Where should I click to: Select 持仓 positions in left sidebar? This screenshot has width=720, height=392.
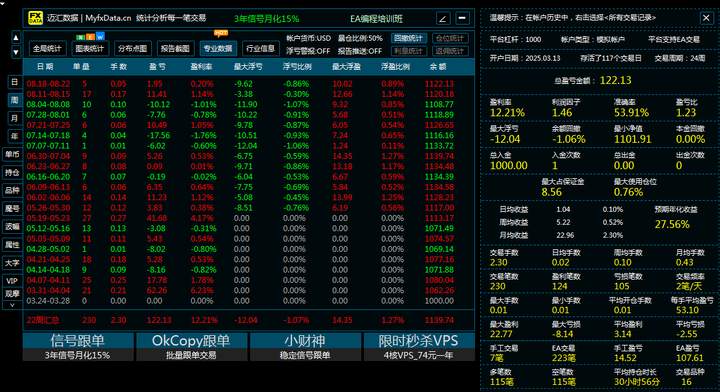tap(12, 172)
